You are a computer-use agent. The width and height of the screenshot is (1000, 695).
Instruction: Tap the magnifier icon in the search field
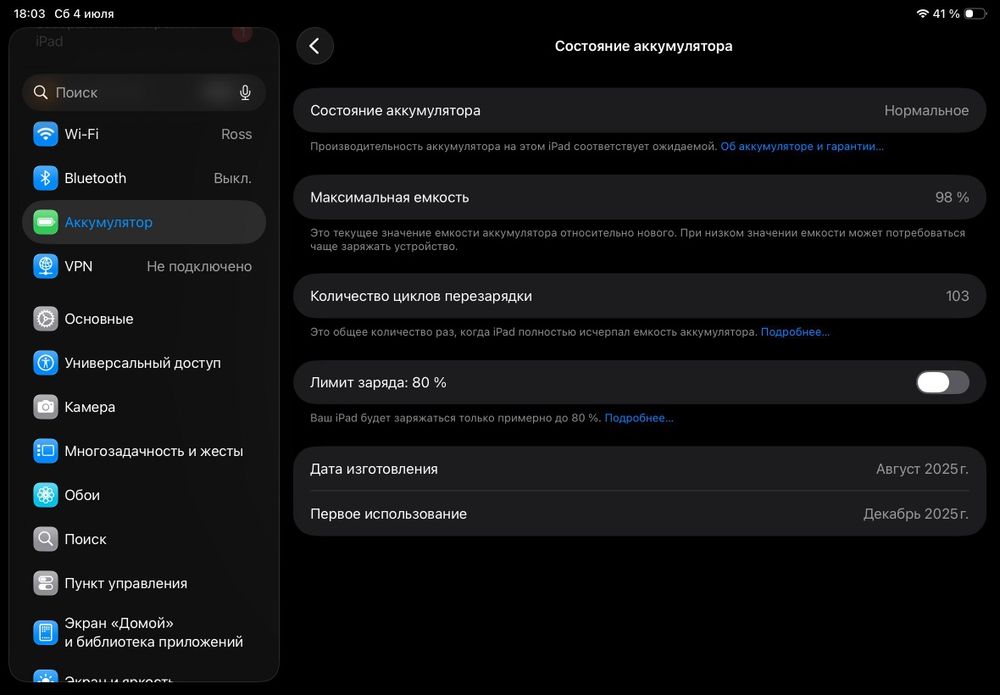[x=41, y=92]
